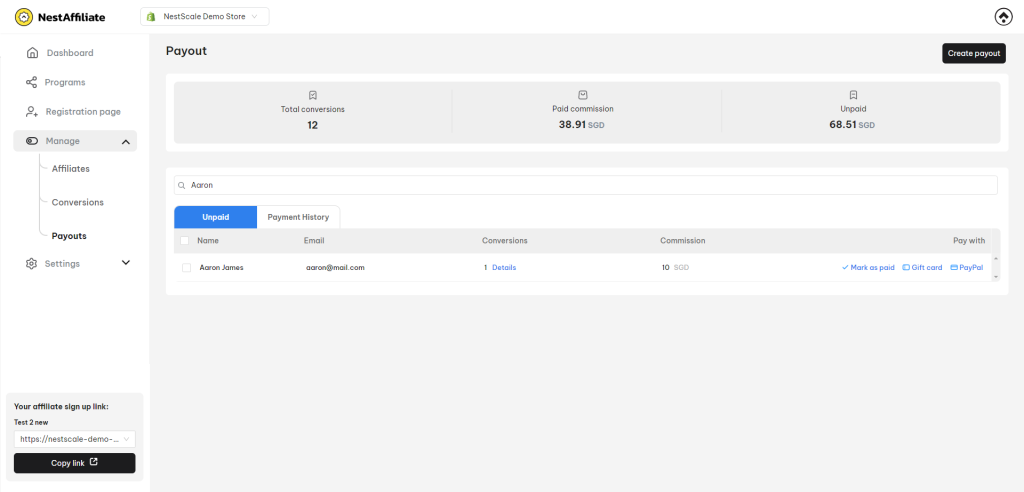Expand the Settings section chevron
Image resolution: width=1024 pixels, height=492 pixels.
[126, 263]
